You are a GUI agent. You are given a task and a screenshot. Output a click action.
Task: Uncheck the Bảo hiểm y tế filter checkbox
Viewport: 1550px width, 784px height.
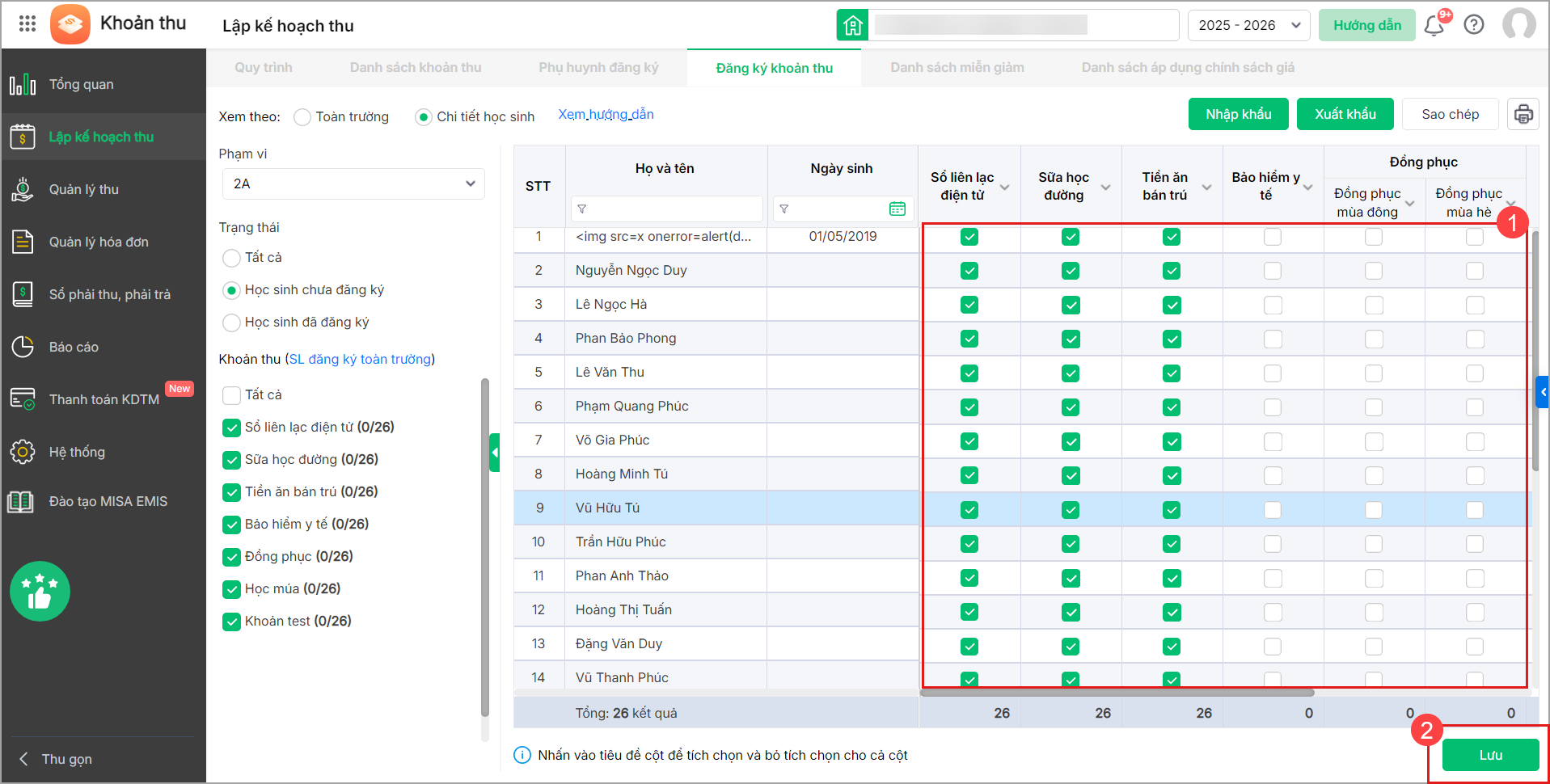coord(231,525)
